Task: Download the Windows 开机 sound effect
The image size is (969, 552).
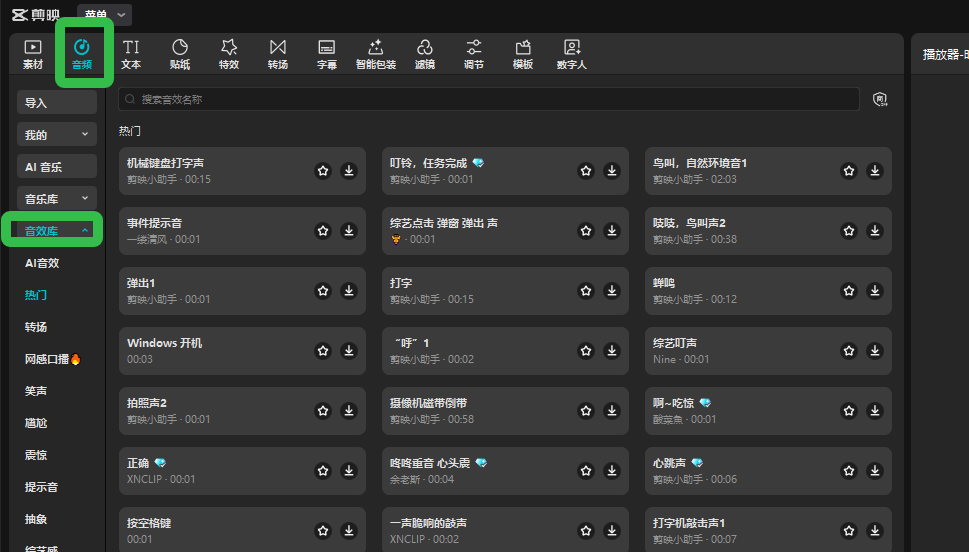Action: 349,351
